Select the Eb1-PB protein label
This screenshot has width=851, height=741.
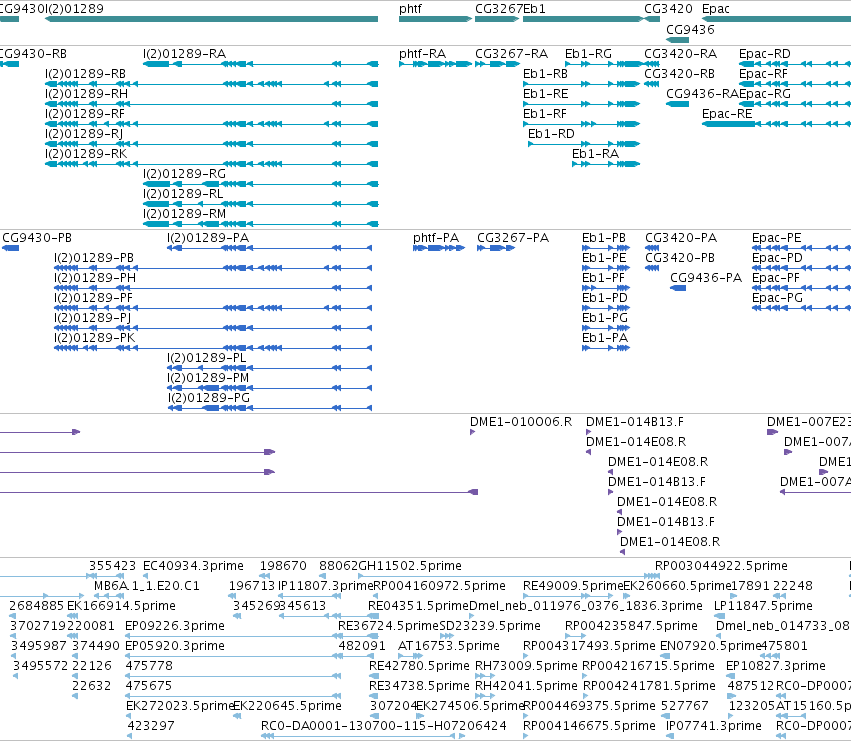604,238
